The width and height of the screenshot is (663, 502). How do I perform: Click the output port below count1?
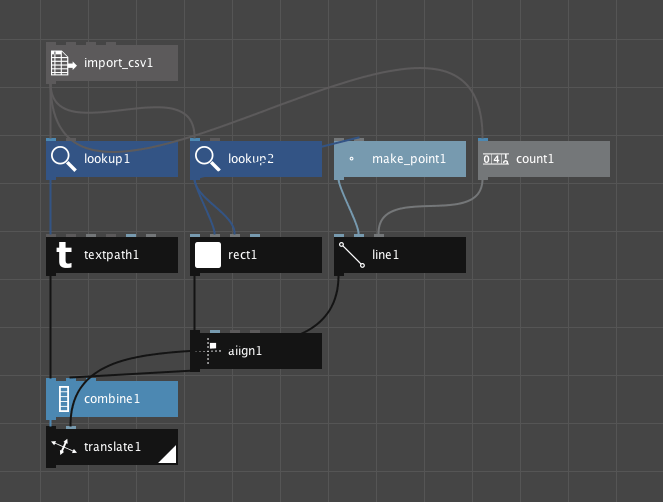pos(483,178)
